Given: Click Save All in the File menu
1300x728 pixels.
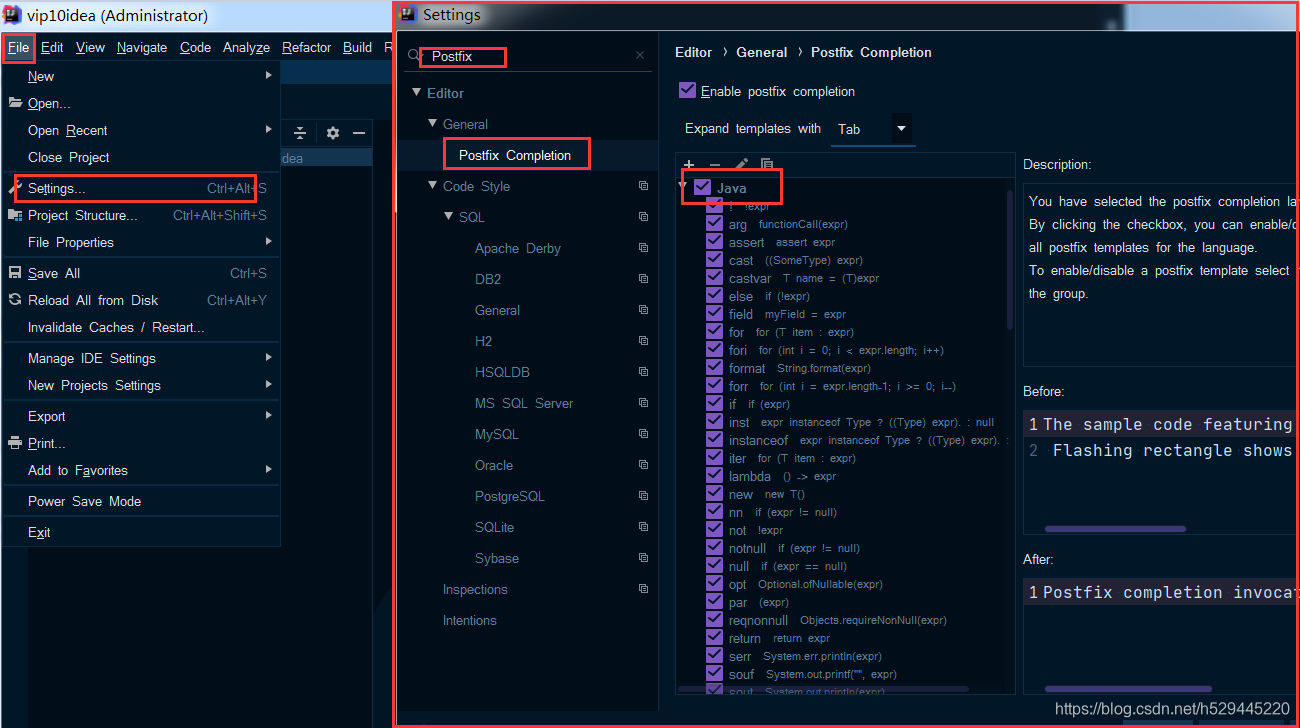Looking at the screenshot, I should (x=140, y=273).
